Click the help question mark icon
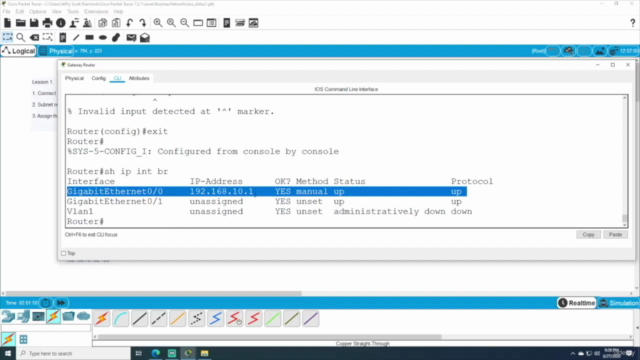640x360 pixels. (x=632, y=23)
